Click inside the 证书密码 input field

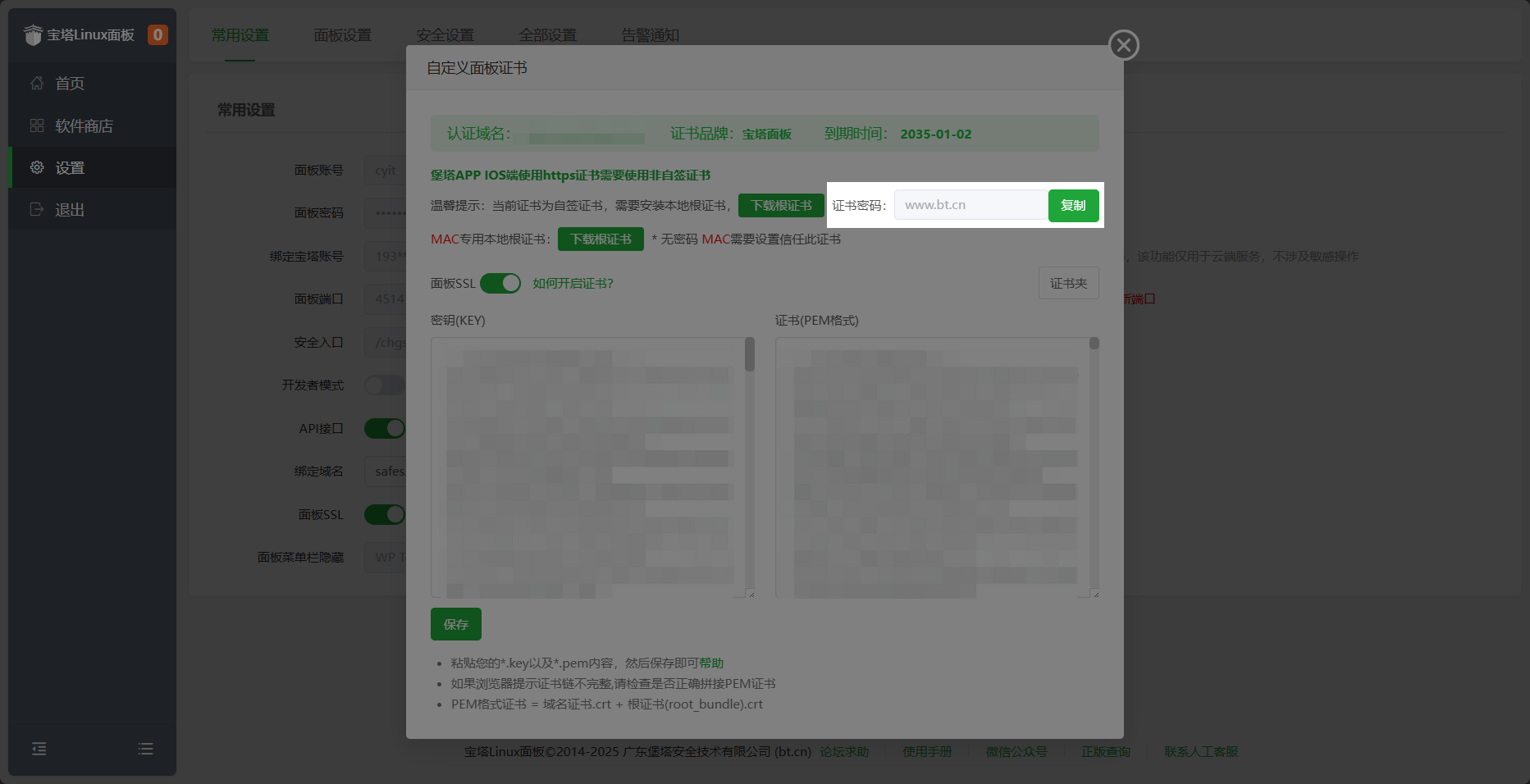click(x=970, y=205)
